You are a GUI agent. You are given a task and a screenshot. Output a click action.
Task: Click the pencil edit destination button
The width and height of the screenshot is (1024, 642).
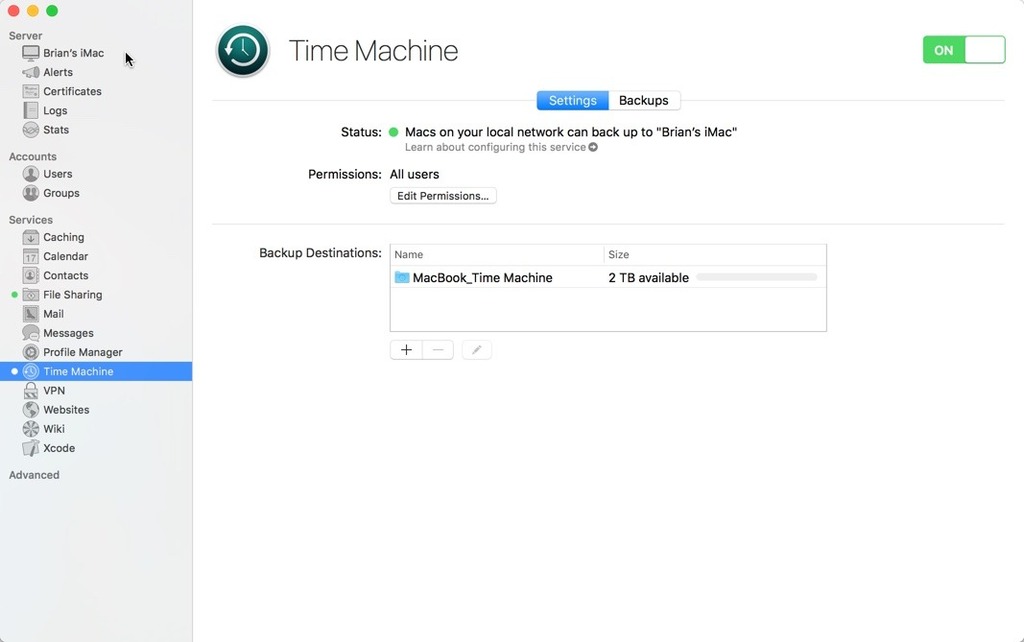(477, 350)
